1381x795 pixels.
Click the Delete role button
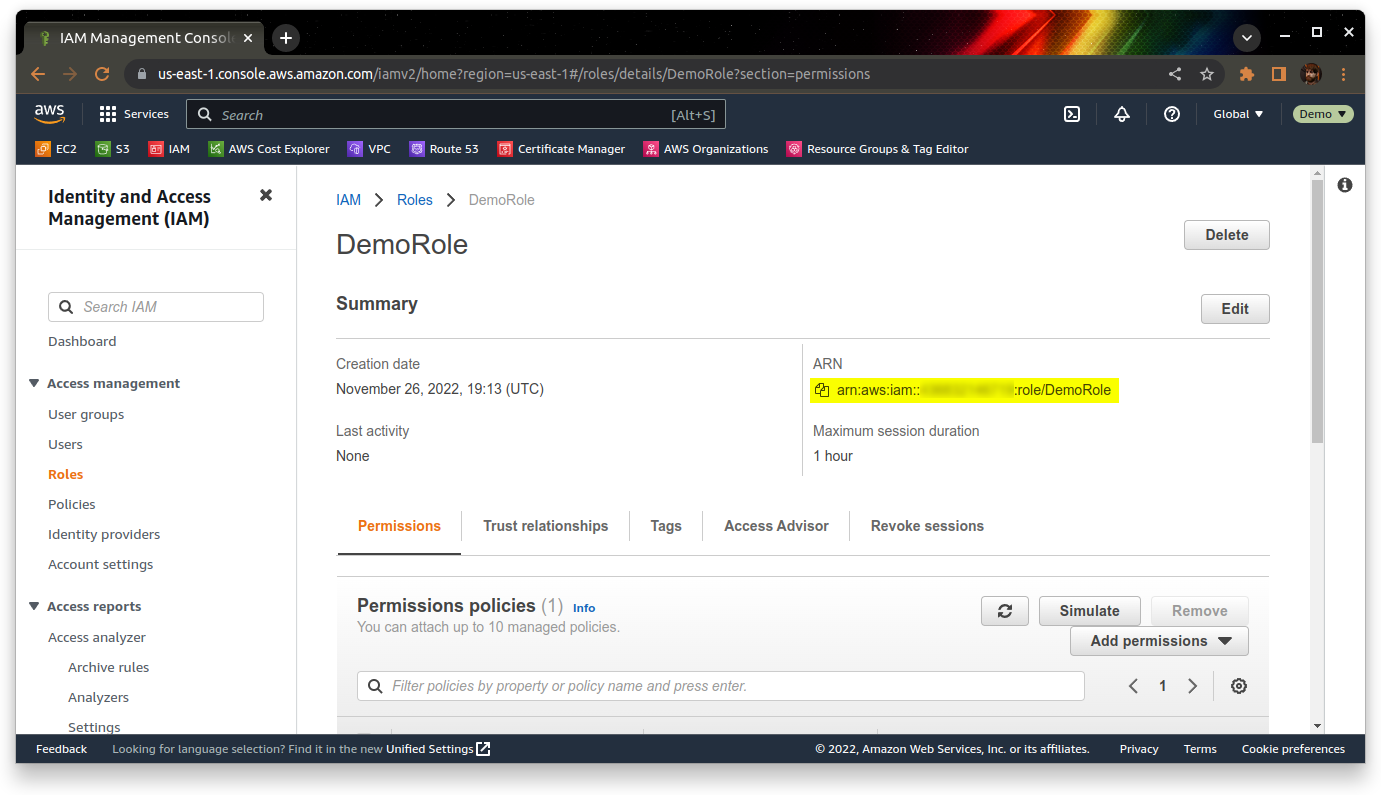point(1227,235)
